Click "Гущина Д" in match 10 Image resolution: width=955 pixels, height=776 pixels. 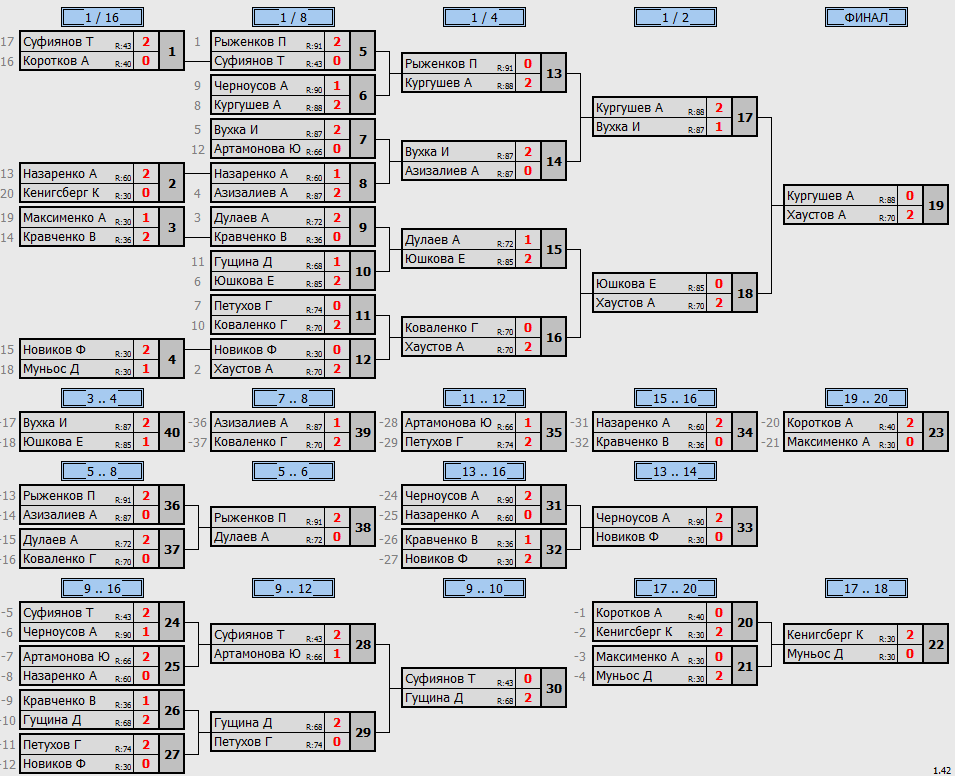tap(243, 262)
